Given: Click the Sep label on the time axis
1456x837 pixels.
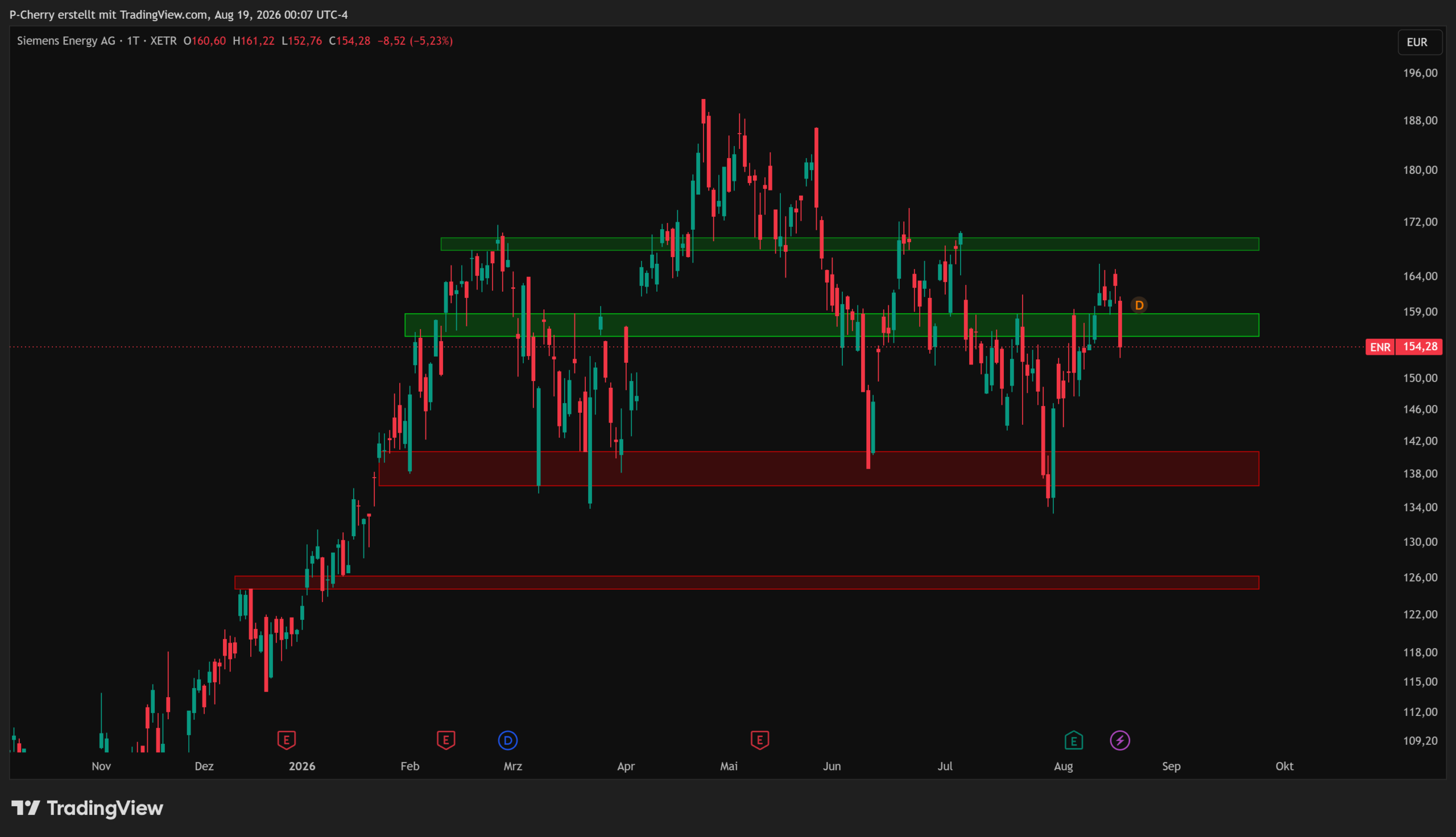Looking at the screenshot, I should (x=1172, y=766).
